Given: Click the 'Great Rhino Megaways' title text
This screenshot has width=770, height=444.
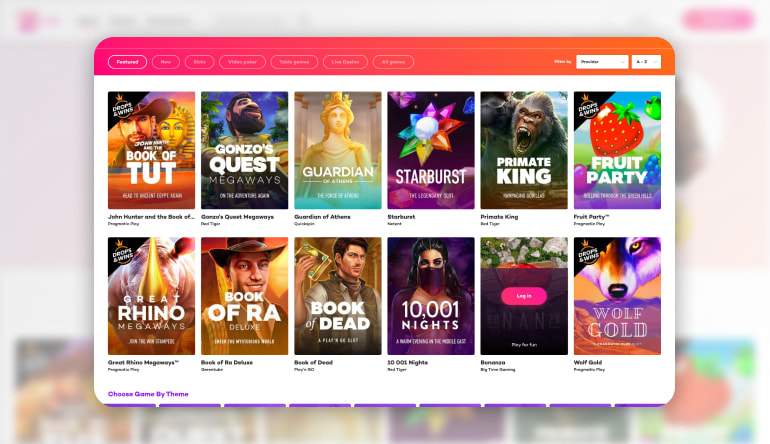Looking at the screenshot, I should click(143, 362).
